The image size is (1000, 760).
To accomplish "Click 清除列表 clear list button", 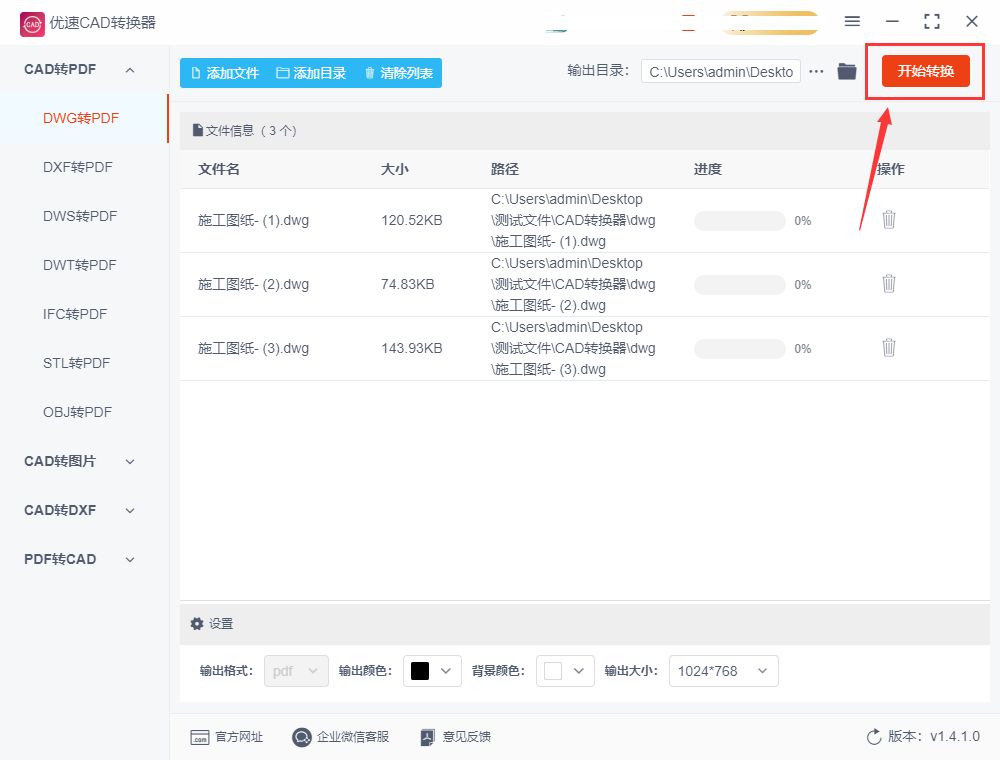I will pos(398,73).
